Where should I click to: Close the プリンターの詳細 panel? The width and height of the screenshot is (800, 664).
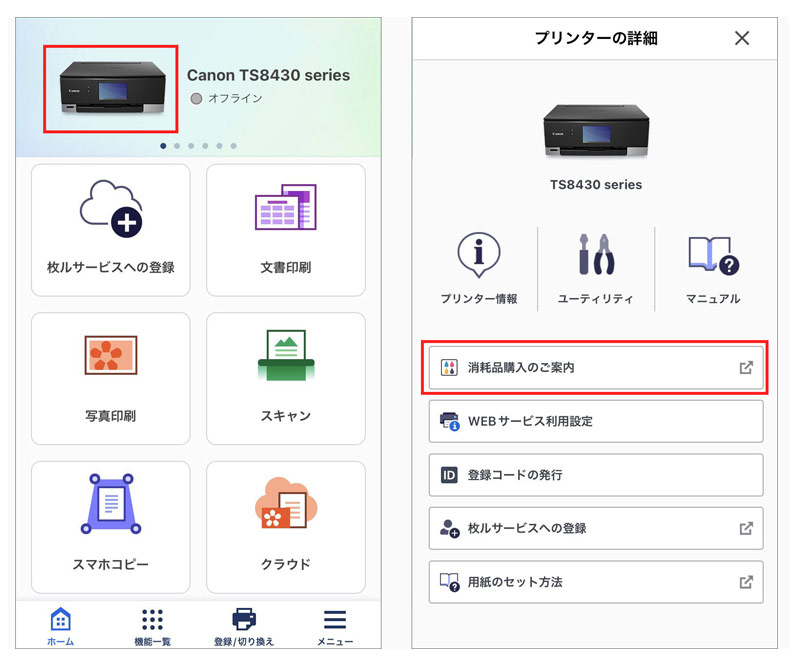click(741, 38)
